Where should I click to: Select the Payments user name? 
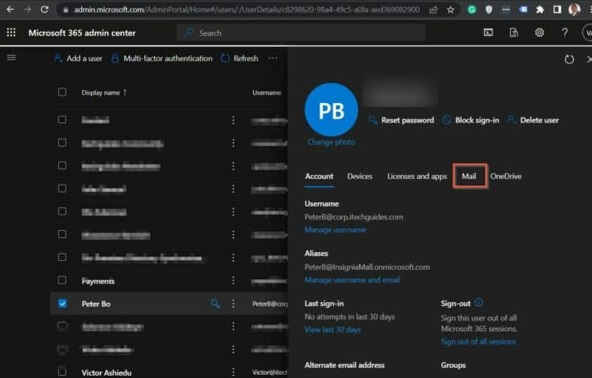point(98,281)
